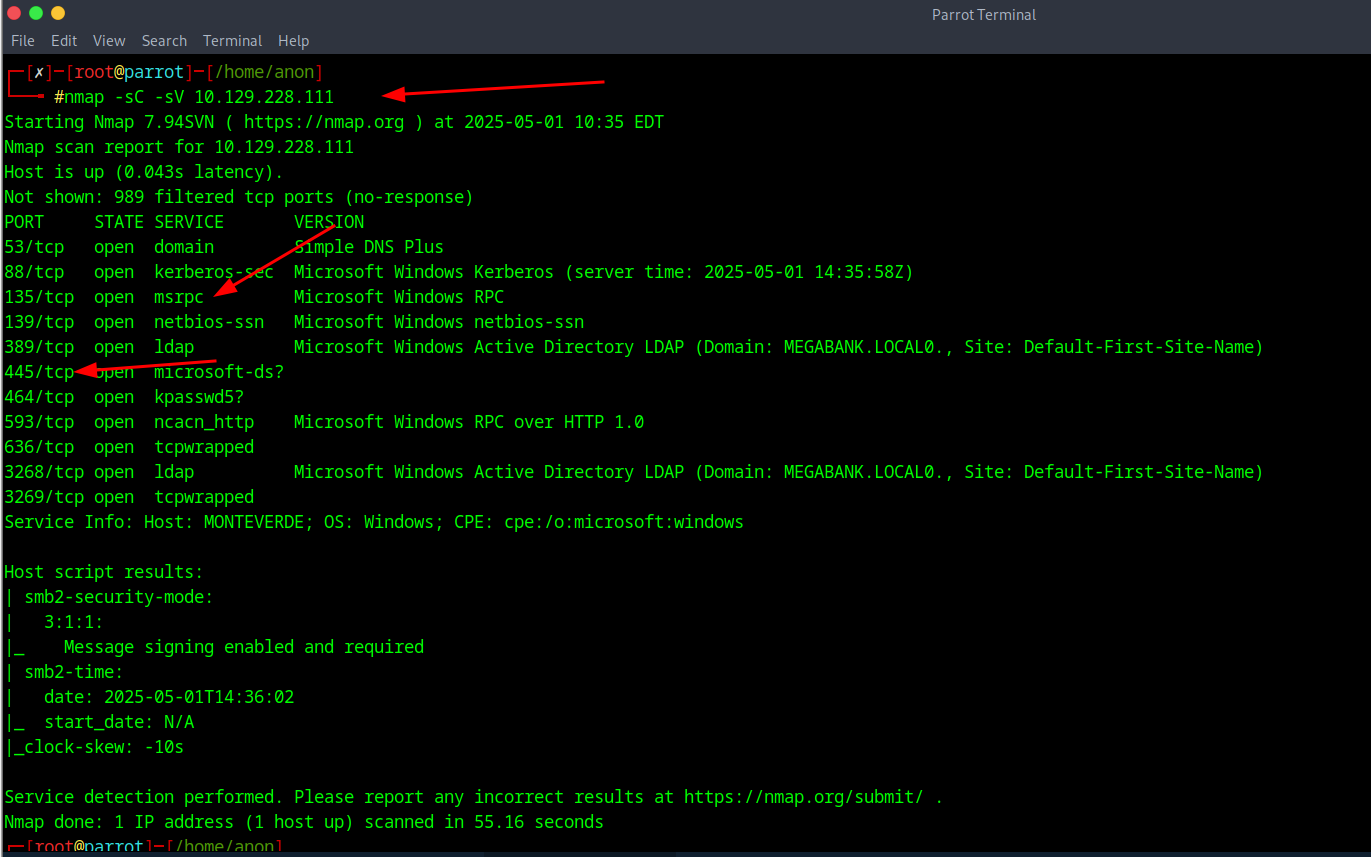1371x857 pixels.
Task: Open the https://nmap.org/submit/ link
Action: coord(803,797)
